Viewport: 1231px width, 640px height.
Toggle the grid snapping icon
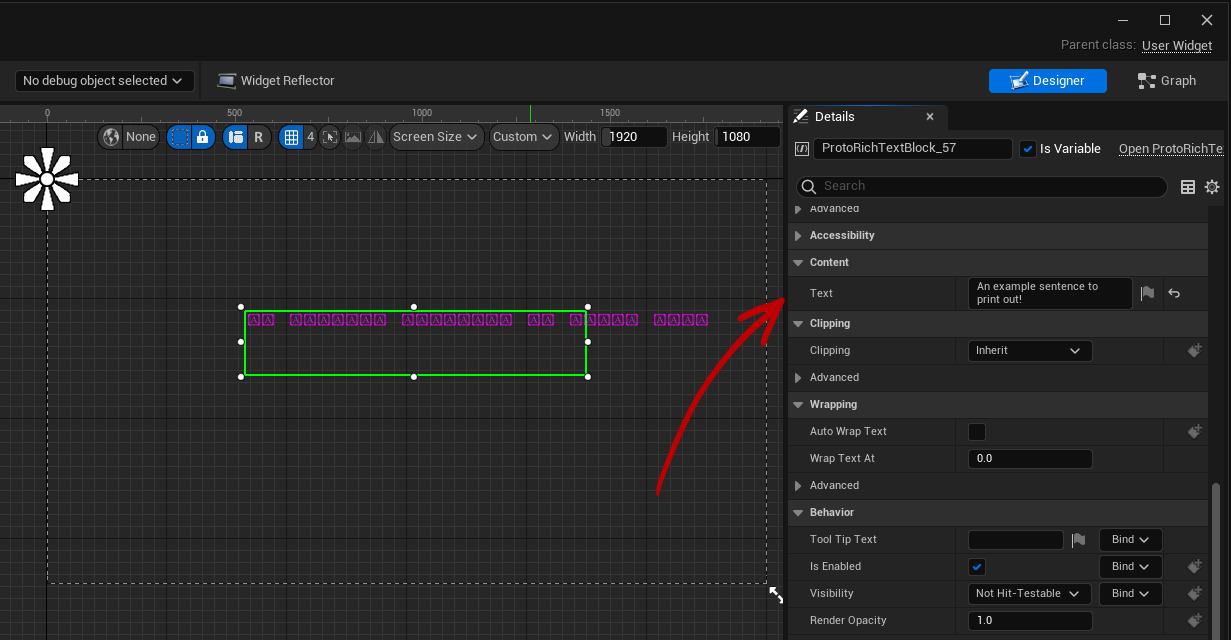pos(291,137)
